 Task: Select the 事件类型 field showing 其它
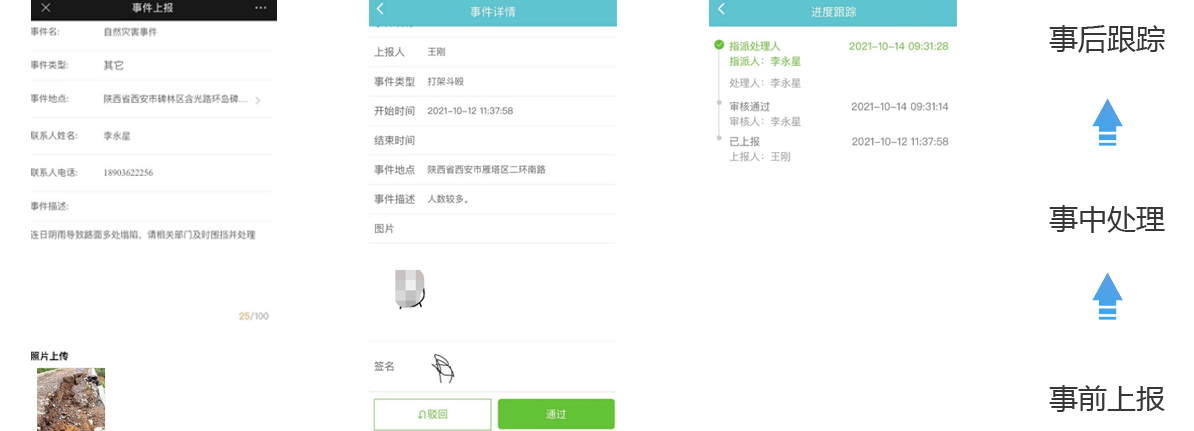(x=152, y=65)
